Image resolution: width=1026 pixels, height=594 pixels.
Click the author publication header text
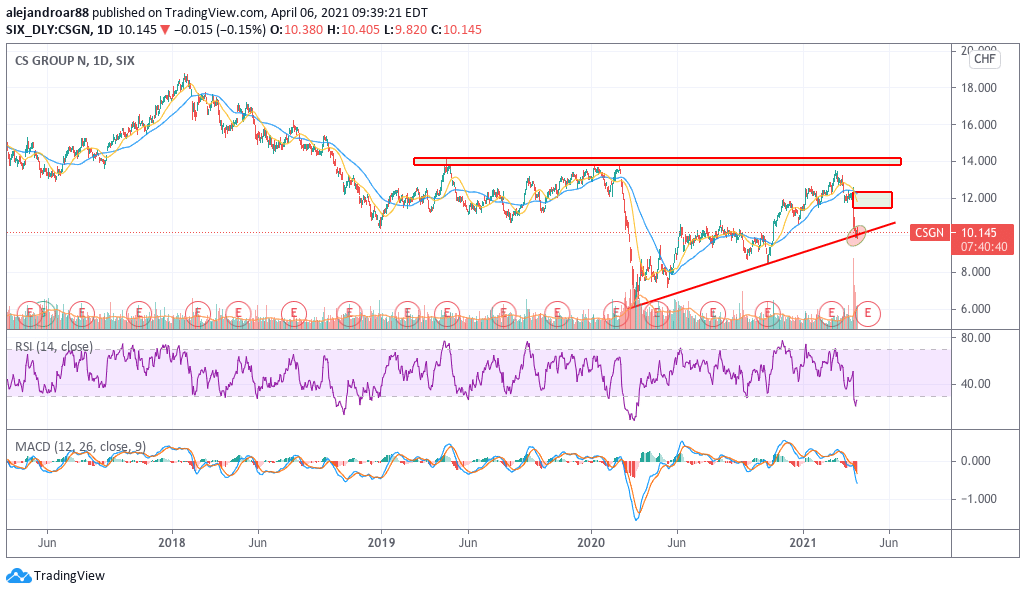click(217, 12)
